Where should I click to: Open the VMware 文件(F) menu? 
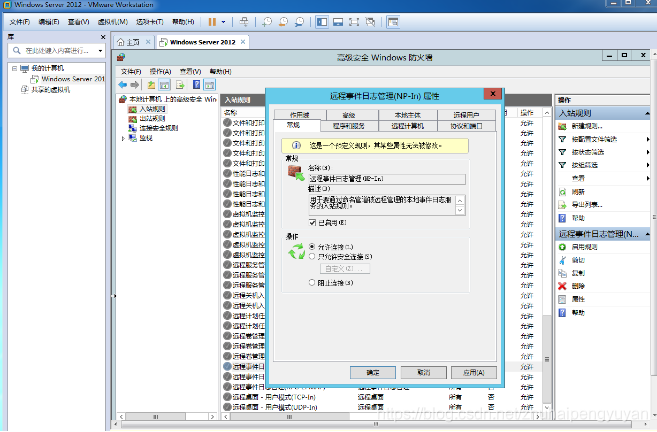(20, 22)
